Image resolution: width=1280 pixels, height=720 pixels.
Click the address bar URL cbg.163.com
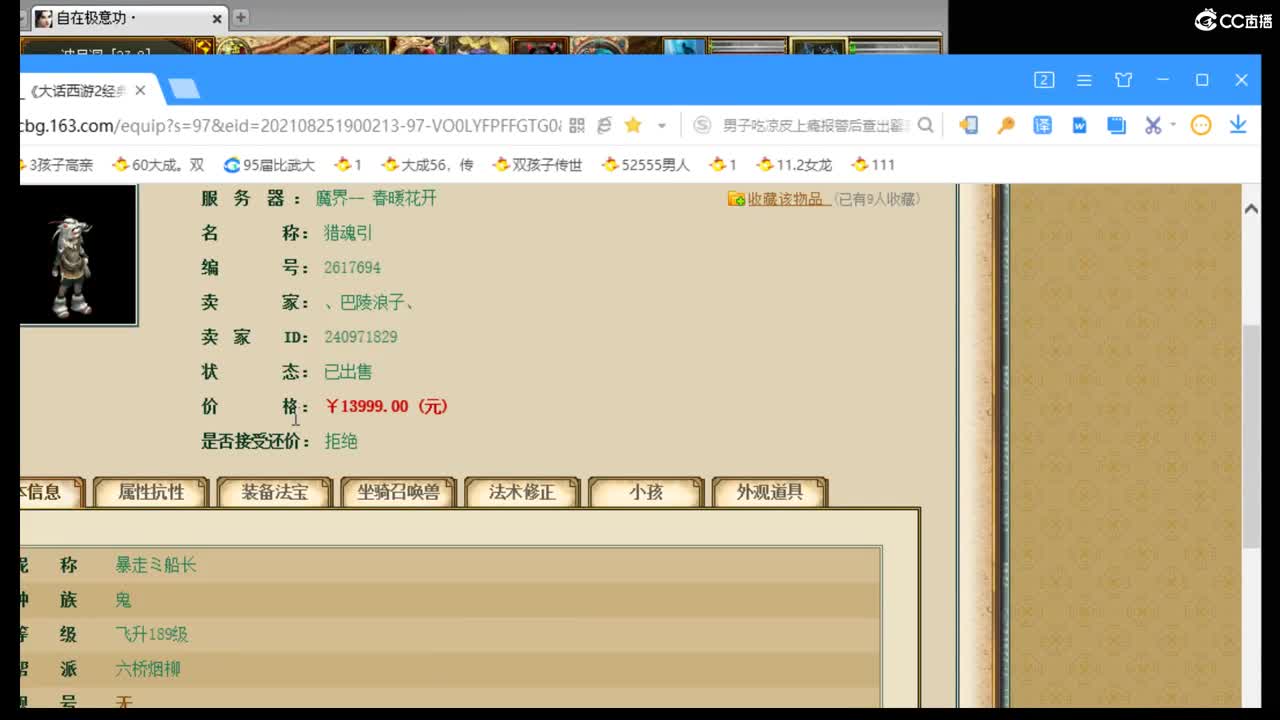pos(290,125)
